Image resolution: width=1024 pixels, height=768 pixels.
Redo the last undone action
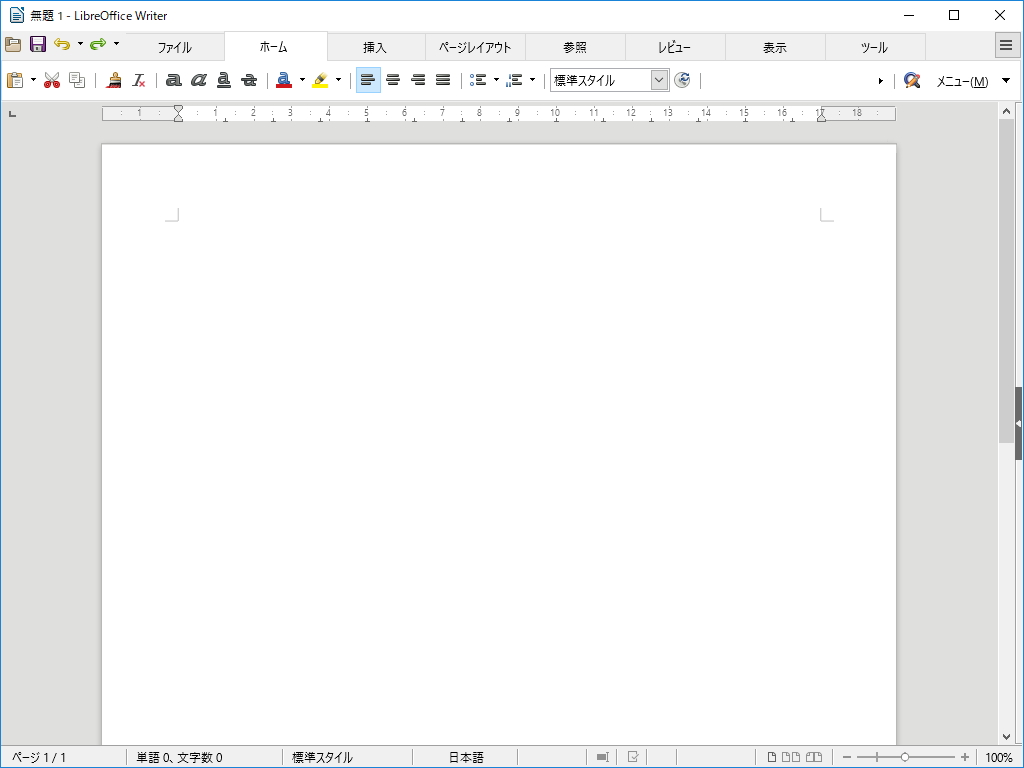click(x=98, y=44)
